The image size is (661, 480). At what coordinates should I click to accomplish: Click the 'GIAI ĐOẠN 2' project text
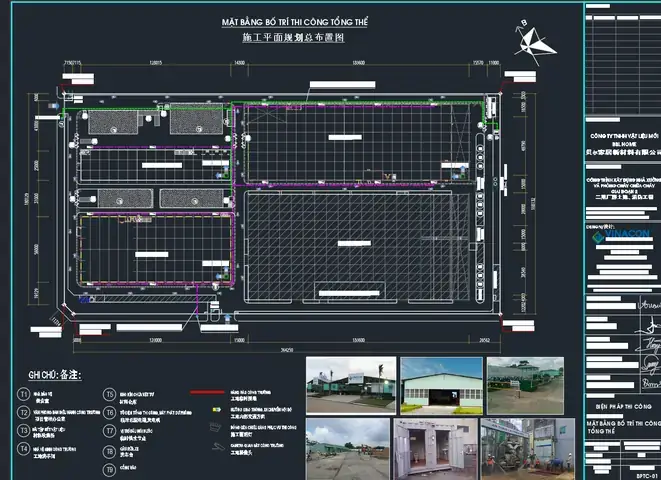pyautogui.click(x=624, y=191)
